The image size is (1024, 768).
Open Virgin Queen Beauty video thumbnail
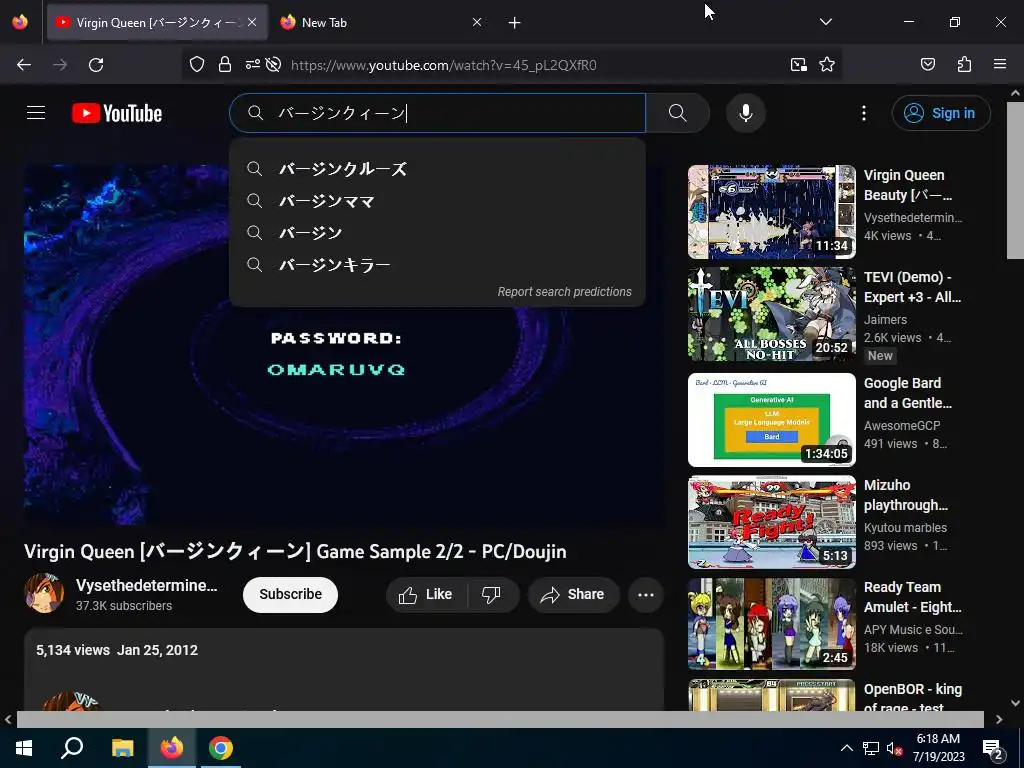[x=771, y=212]
